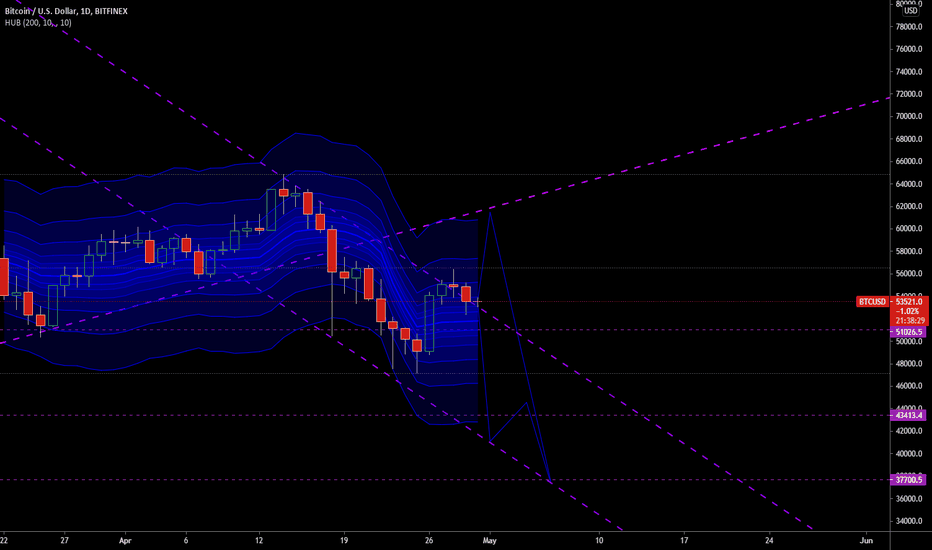Image resolution: width=932 pixels, height=550 pixels.
Task: Click the Apr date label on time axis
Action: click(125, 540)
